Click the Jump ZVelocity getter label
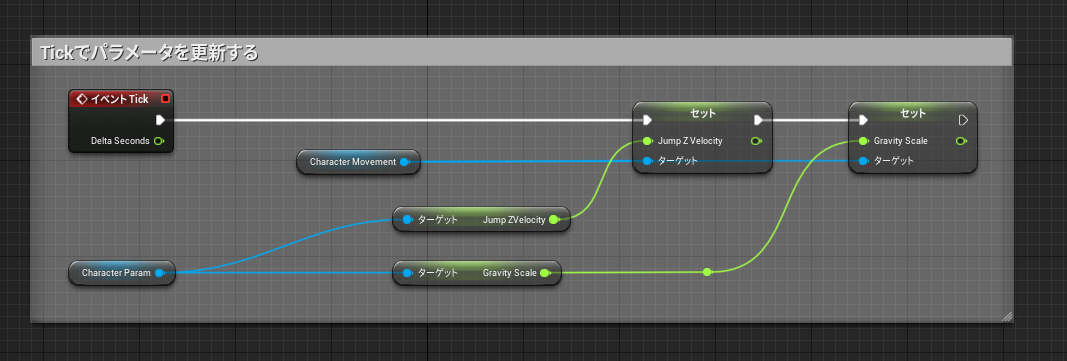 (514, 220)
